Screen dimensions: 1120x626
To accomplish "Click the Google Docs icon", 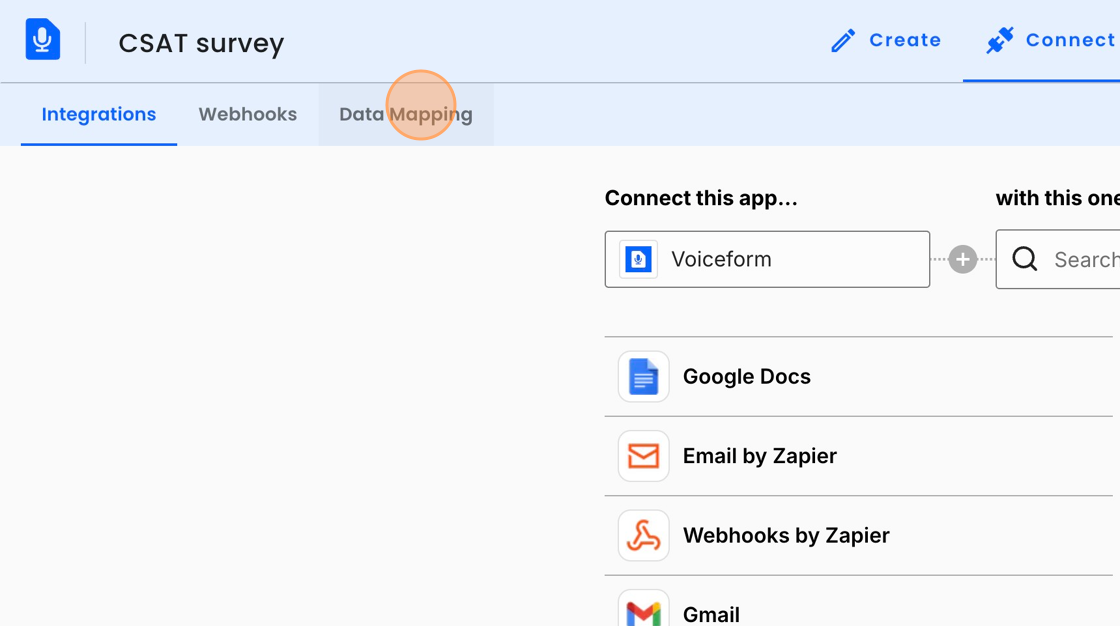I will pos(644,377).
